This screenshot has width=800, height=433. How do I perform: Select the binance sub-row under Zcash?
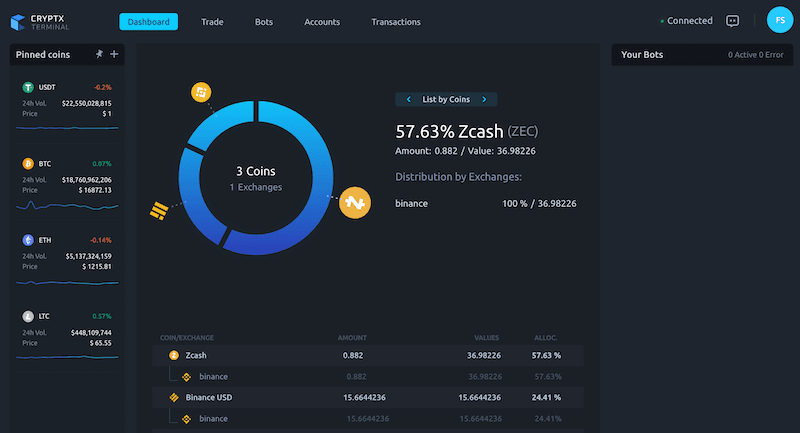click(x=367, y=376)
